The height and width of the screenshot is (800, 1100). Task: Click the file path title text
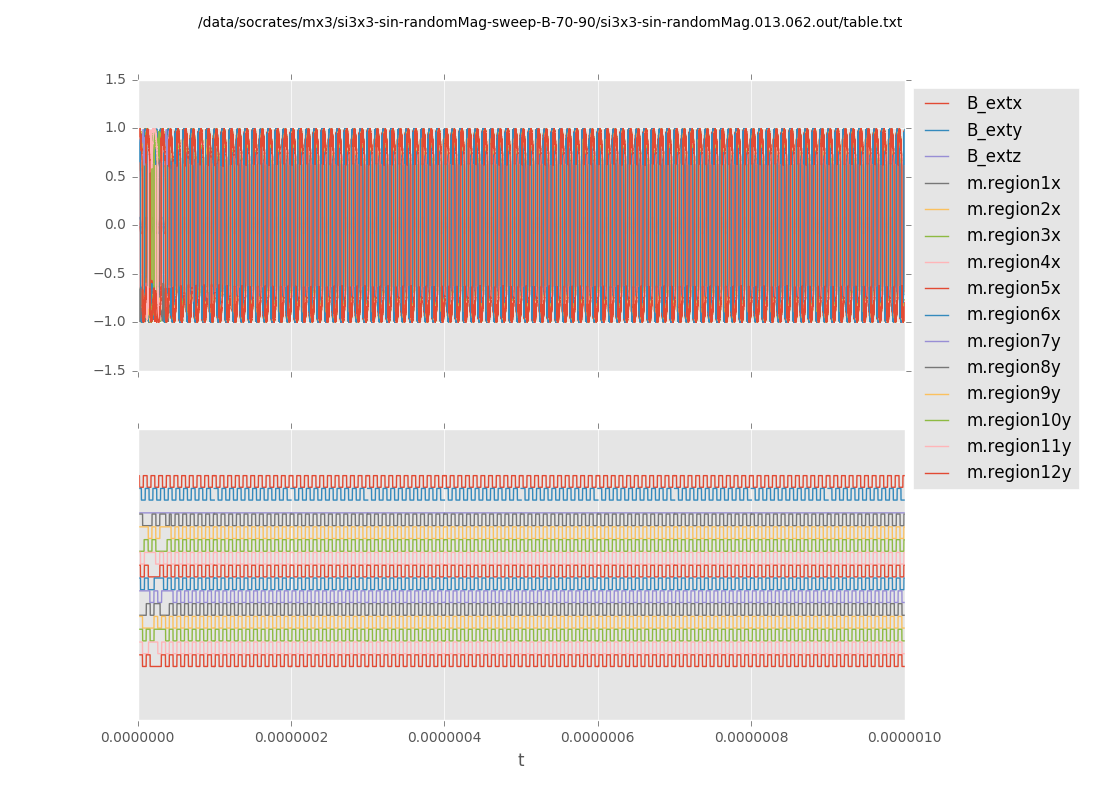point(550,22)
